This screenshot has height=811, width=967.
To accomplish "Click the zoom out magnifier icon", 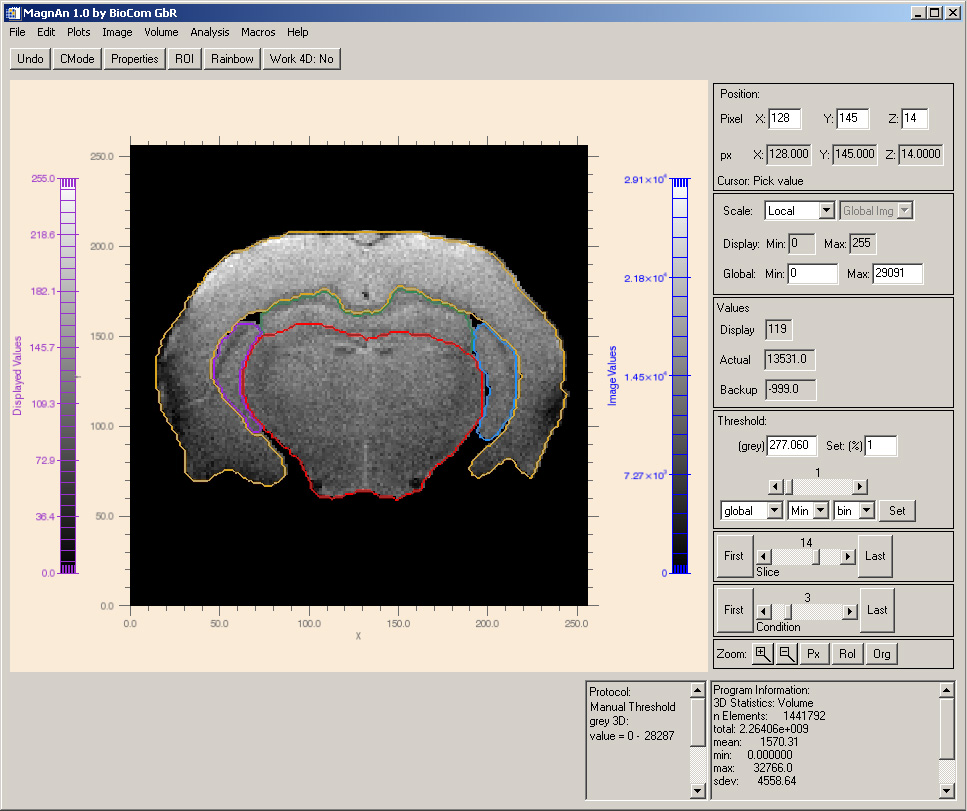I will [787, 654].
